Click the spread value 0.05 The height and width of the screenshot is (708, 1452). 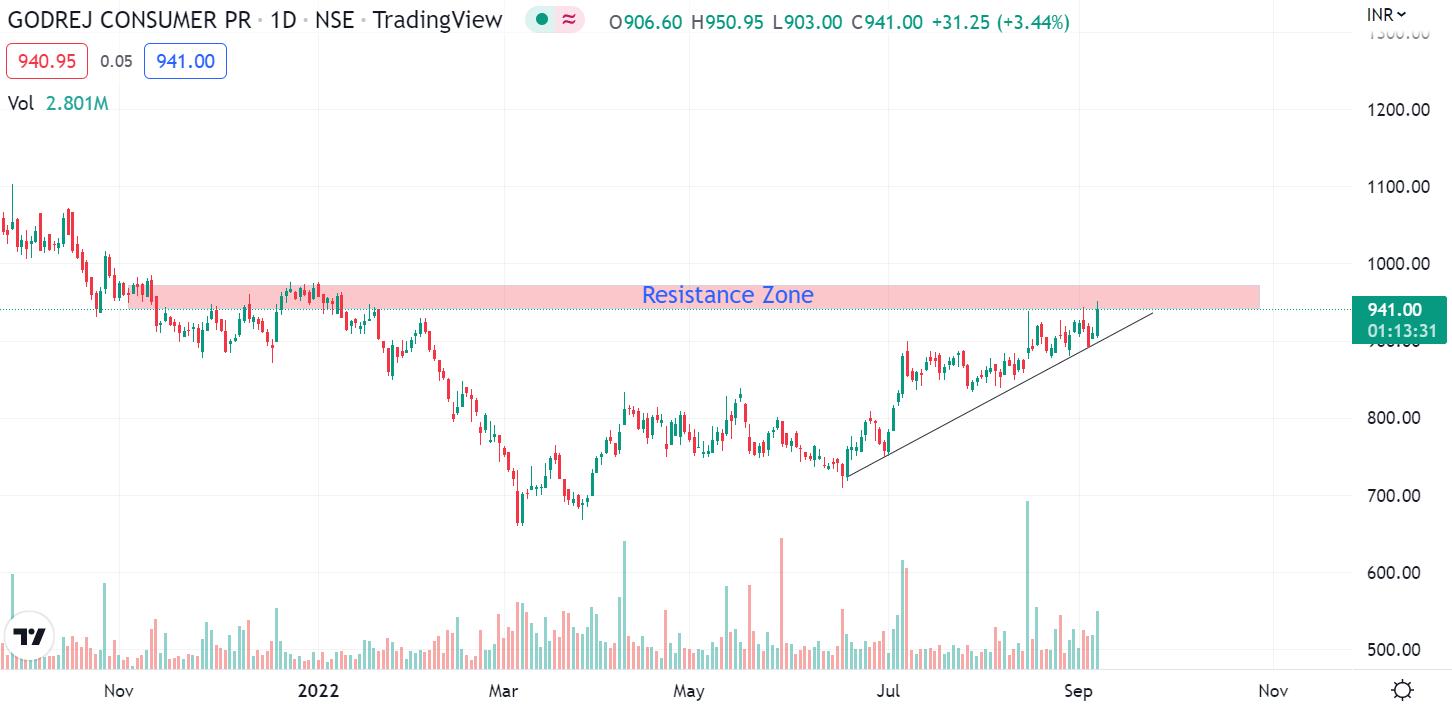pos(116,61)
